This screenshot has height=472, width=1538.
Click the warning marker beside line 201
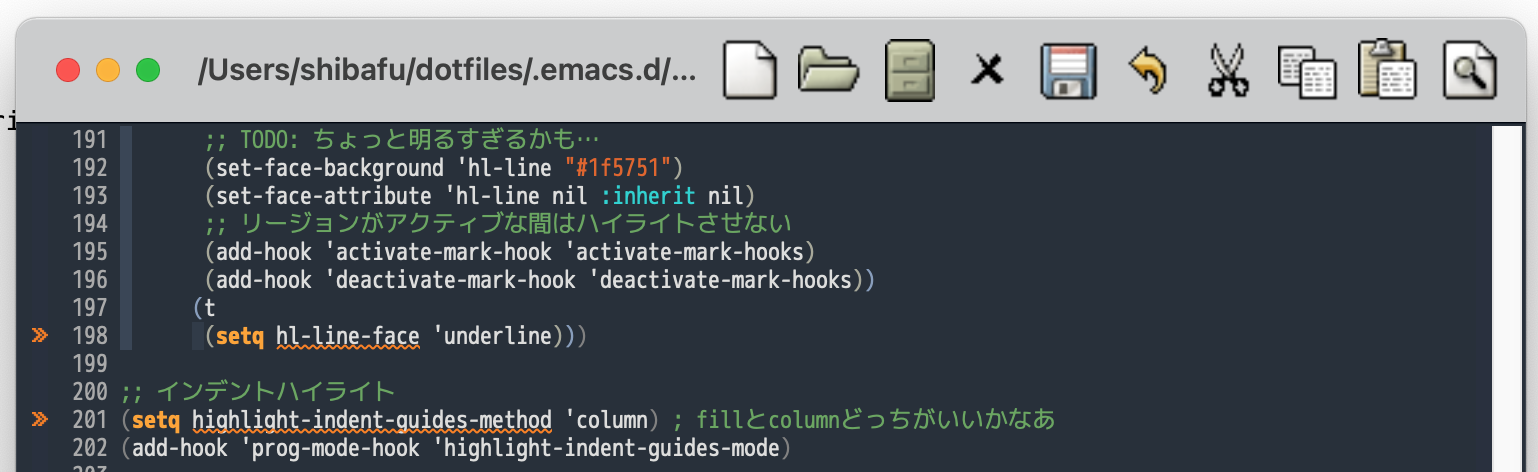point(40,419)
